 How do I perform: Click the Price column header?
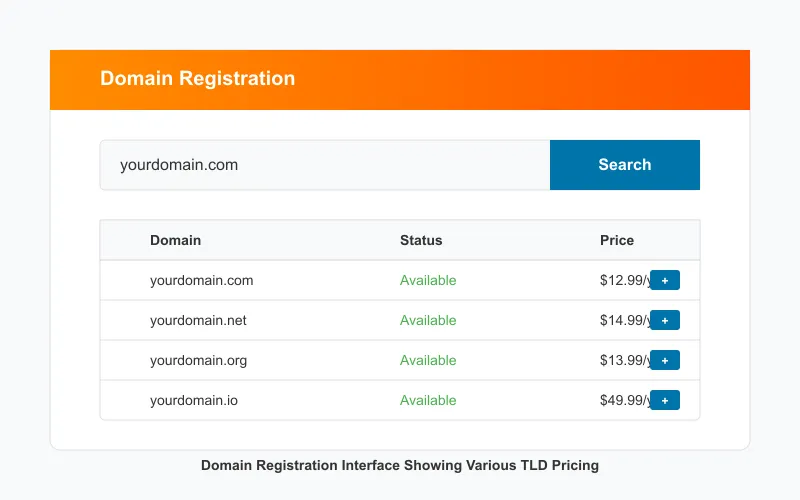point(617,240)
